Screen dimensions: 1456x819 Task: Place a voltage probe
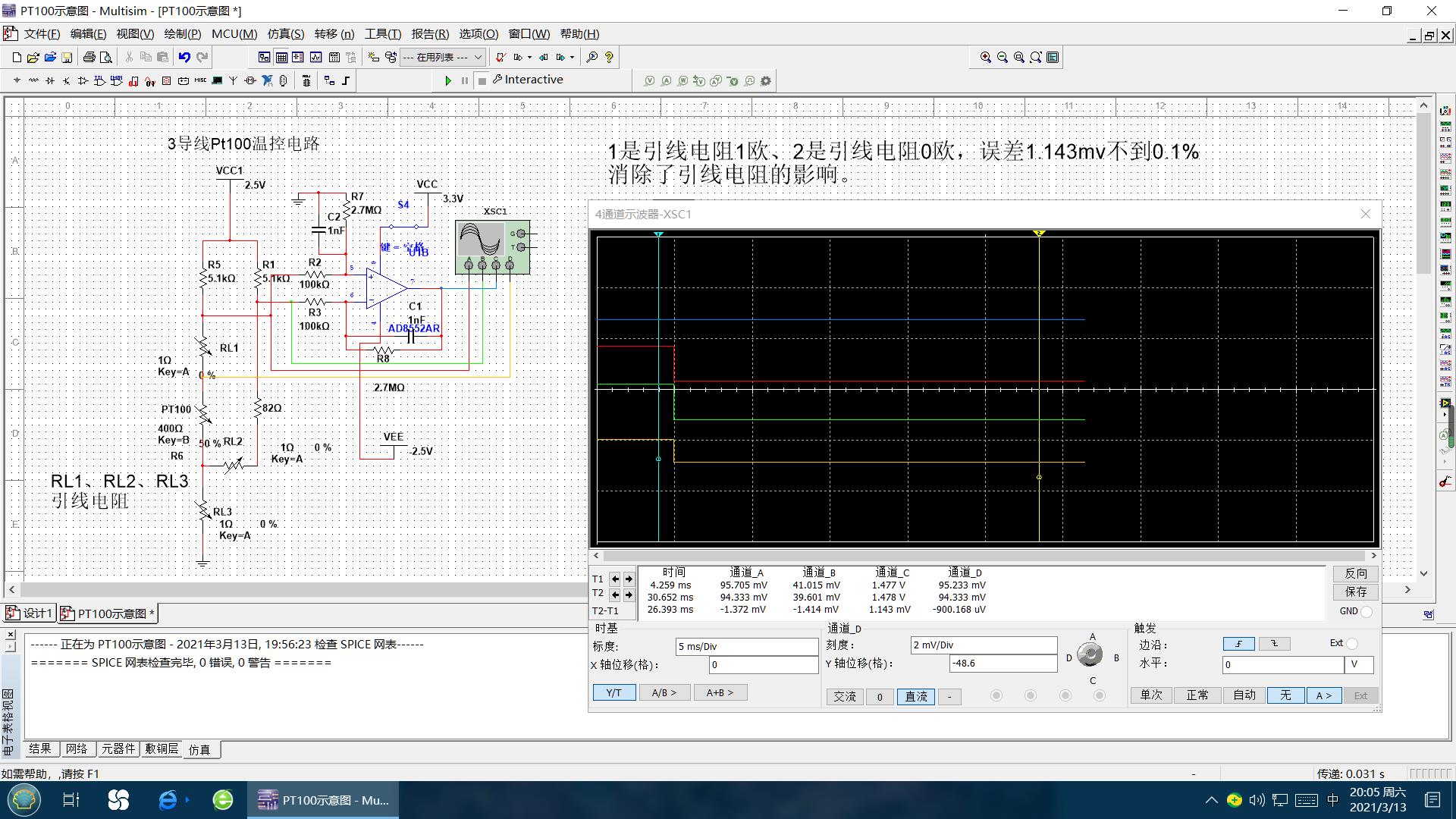[x=649, y=81]
